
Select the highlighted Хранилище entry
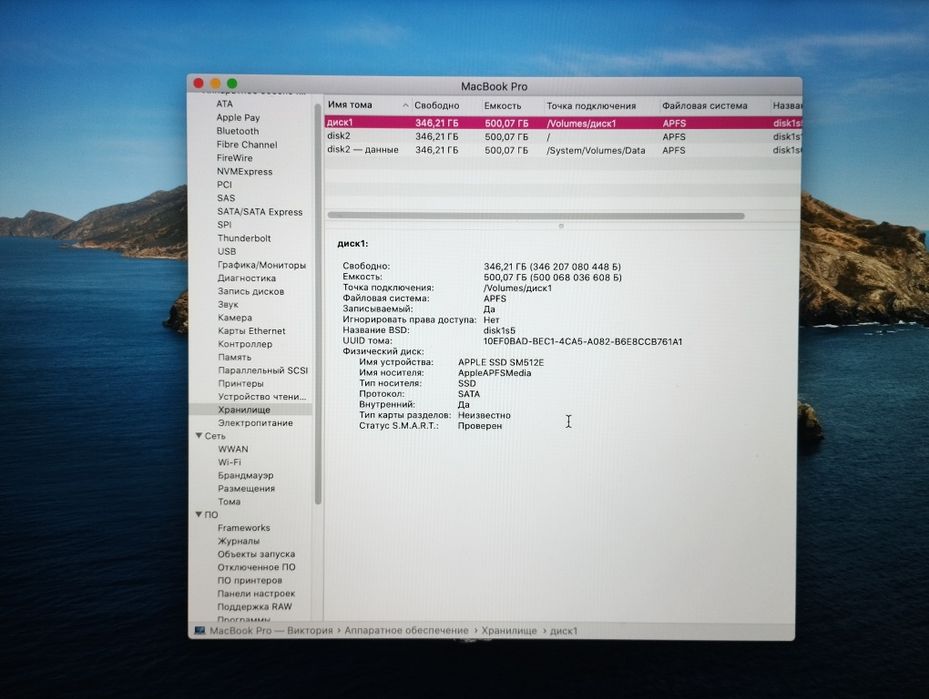tap(251, 410)
